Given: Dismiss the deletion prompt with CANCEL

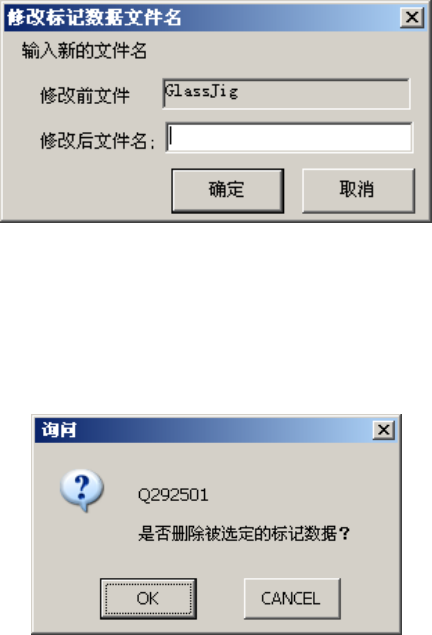Looking at the screenshot, I should (x=292, y=599).
